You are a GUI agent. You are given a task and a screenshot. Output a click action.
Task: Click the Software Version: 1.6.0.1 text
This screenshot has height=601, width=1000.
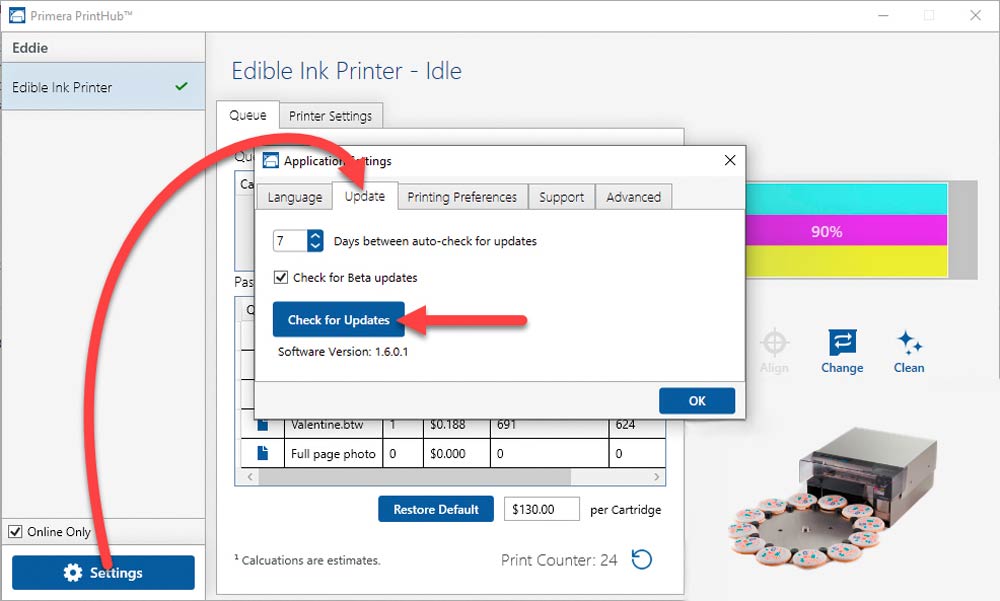[343, 352]
